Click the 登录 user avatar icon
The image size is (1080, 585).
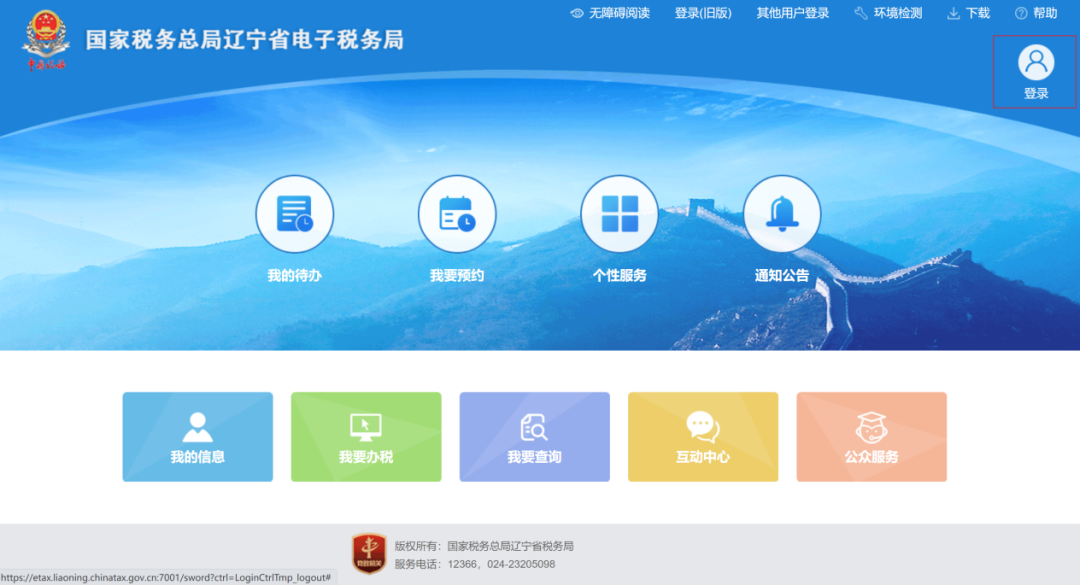point(1036,63)
